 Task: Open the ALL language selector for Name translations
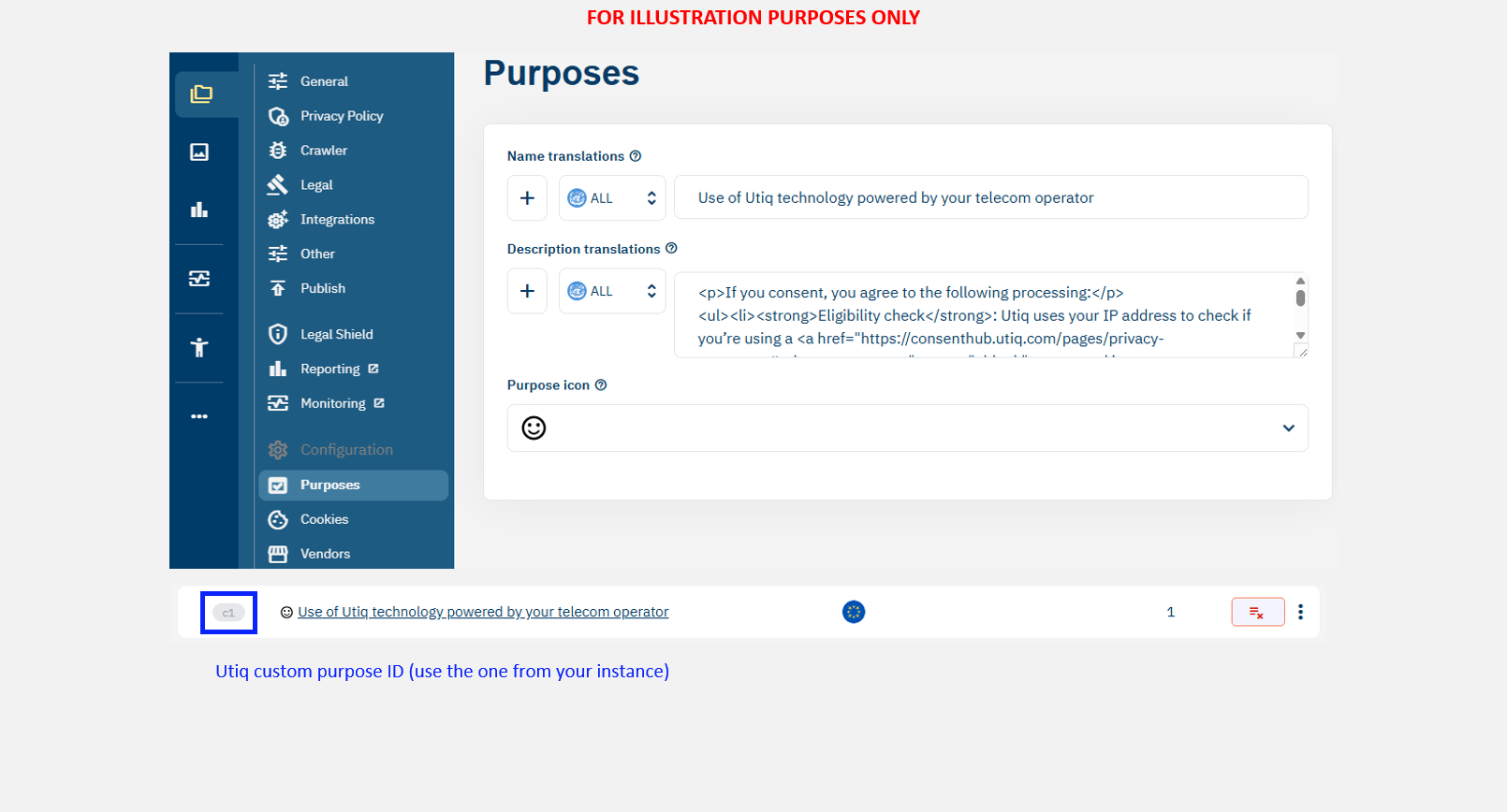[612, 198]
